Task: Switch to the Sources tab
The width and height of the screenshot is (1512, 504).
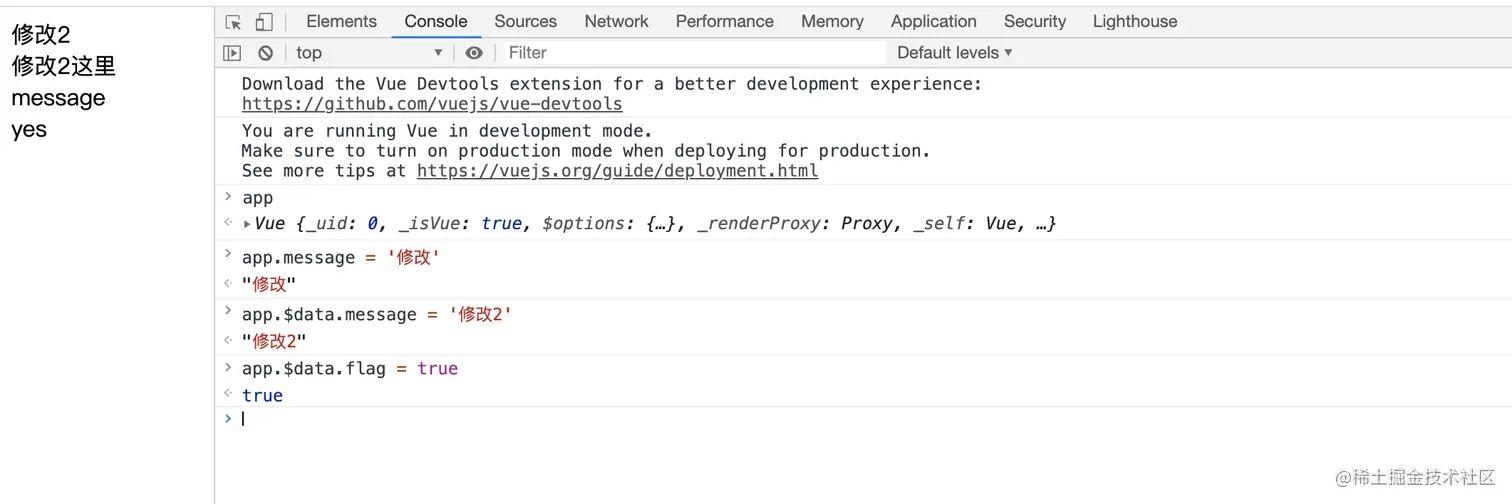Action: pyautogui.click(x=526, y=21)
